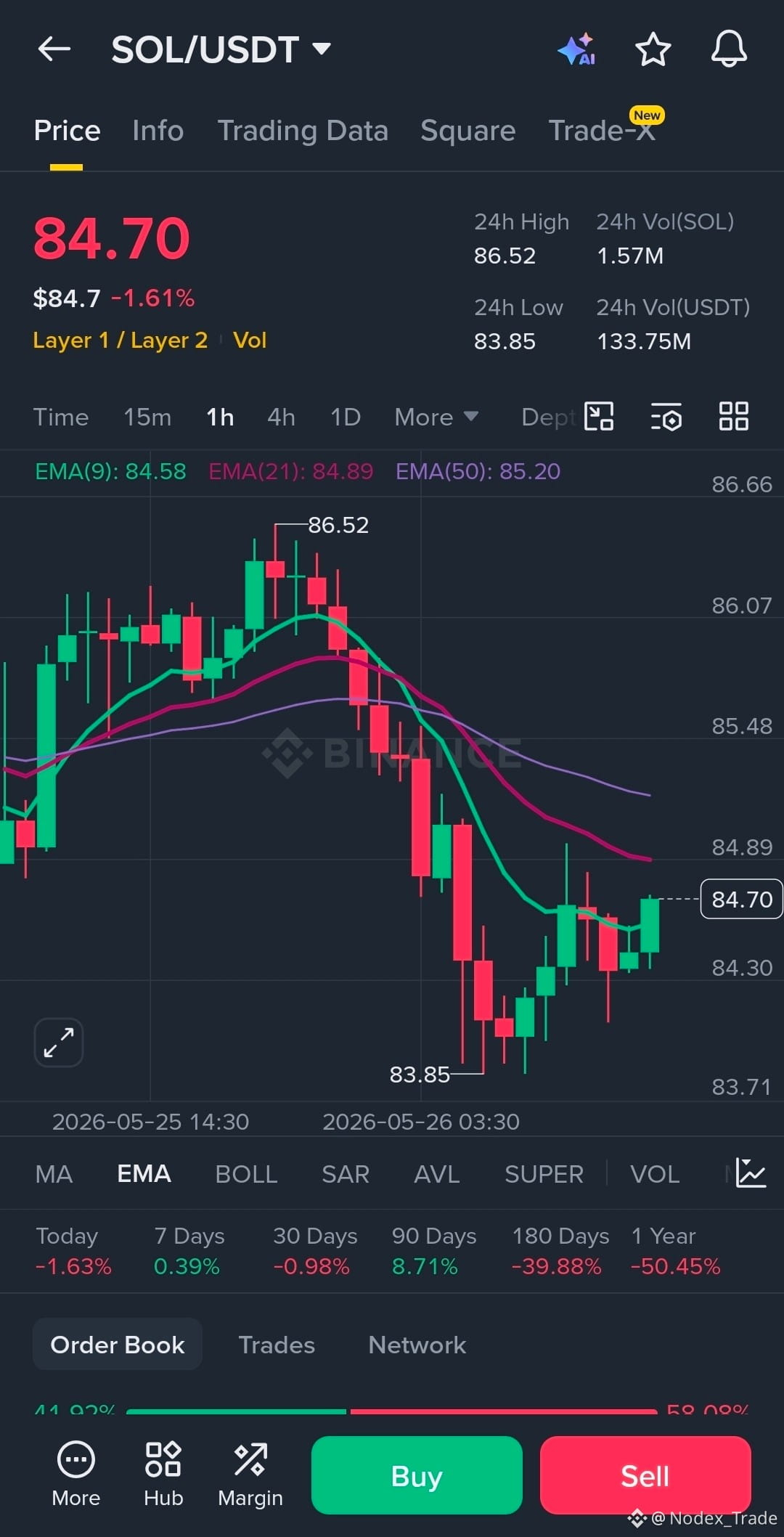
Task: Tap the 90 Days 8.71% performance
Action: (434, 1251)
